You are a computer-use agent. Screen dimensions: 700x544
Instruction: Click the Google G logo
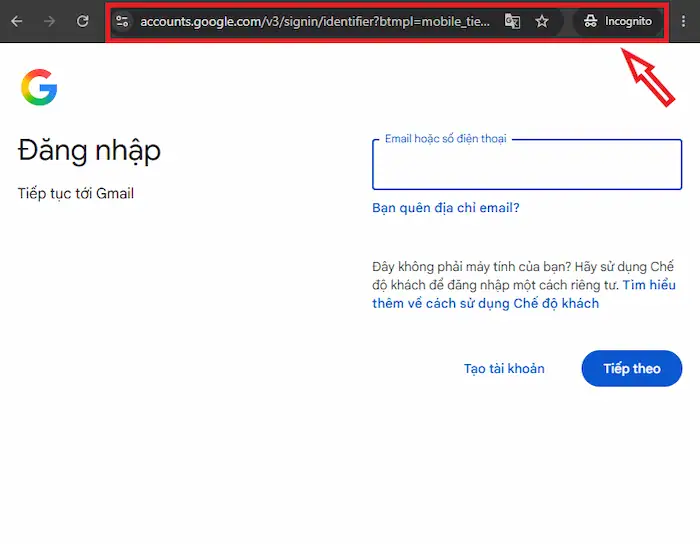click(39, 87)
